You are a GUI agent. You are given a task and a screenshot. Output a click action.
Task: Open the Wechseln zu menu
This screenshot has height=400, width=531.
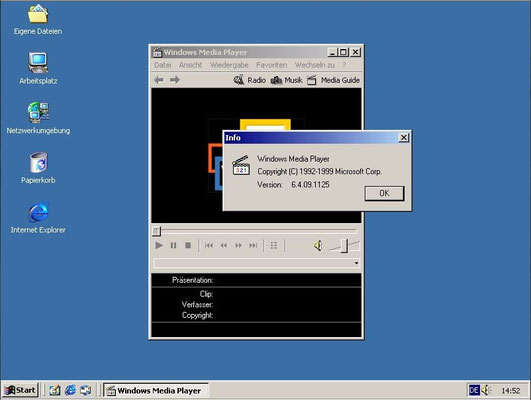tap(315, 65)
